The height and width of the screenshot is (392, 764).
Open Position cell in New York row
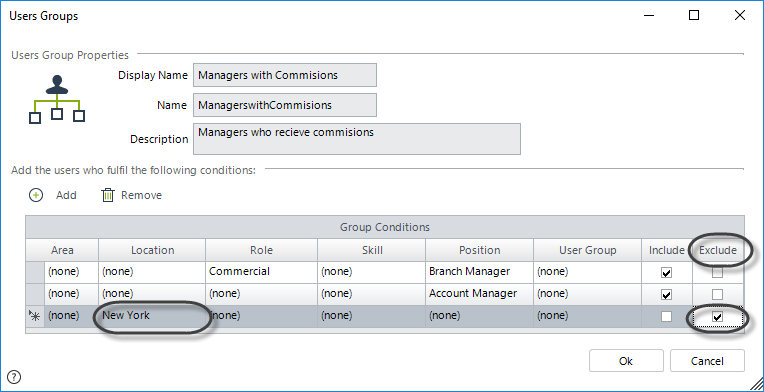tap(479, 316)
